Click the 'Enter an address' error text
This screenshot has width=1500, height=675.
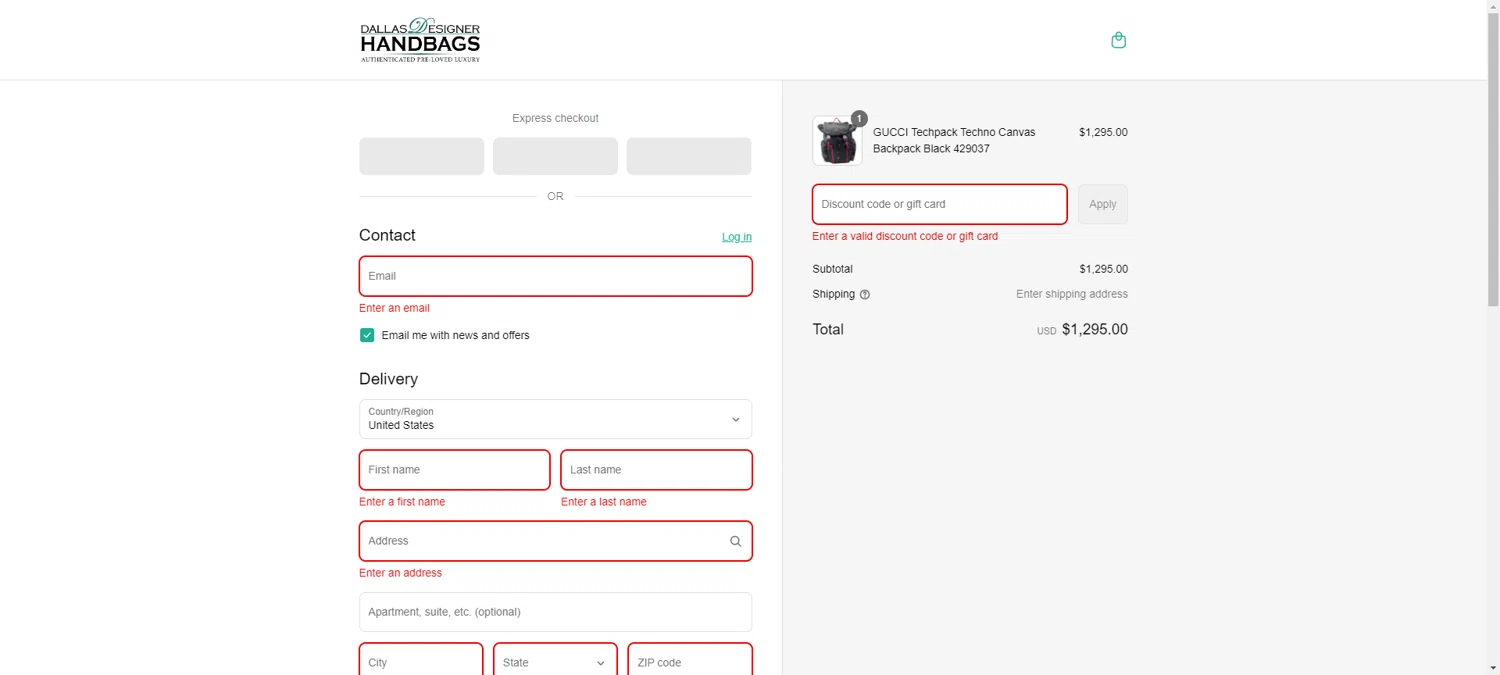click(400, 573)
